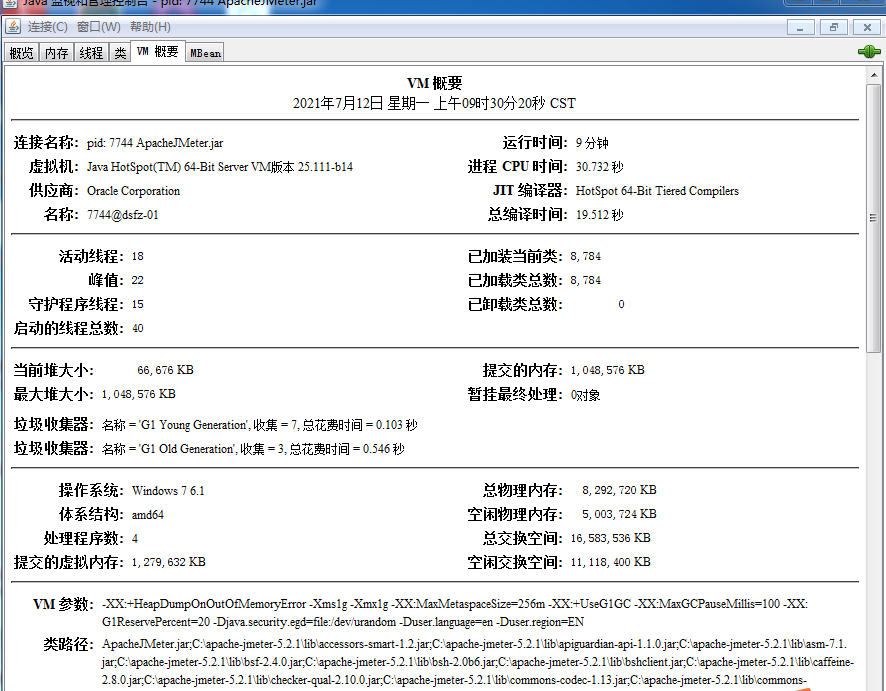Click unloaded classes value 0
This screenshot has height=691, width=886.
(x=621, y=304)
